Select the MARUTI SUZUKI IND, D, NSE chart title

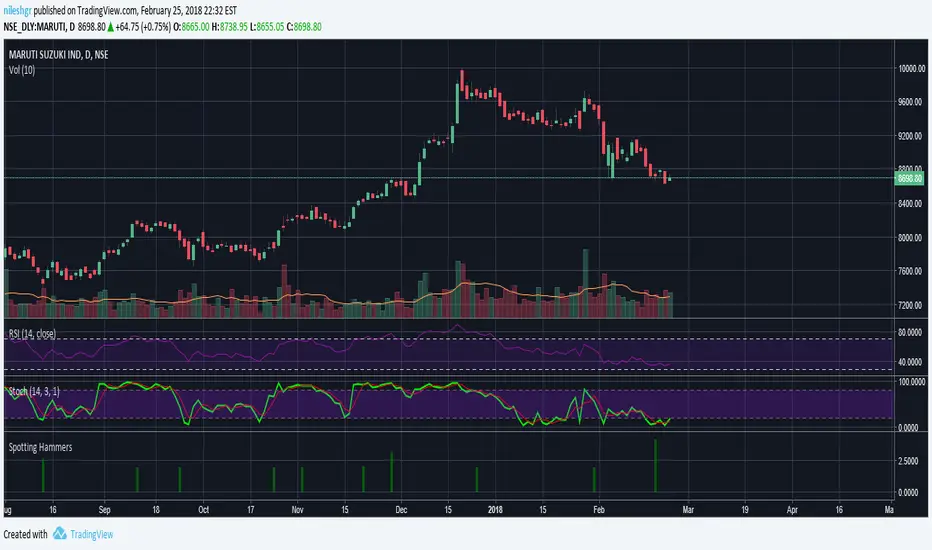point(58,55)
